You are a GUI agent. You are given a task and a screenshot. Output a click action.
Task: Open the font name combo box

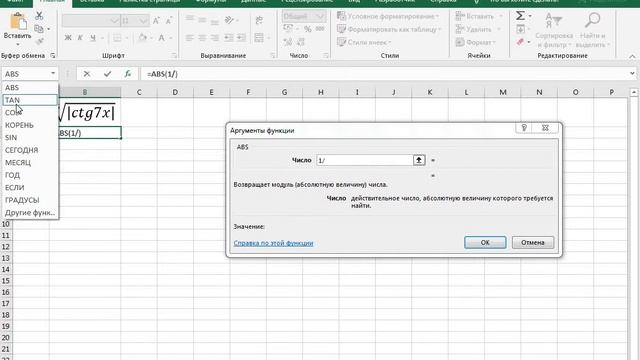tap(91, 20)
